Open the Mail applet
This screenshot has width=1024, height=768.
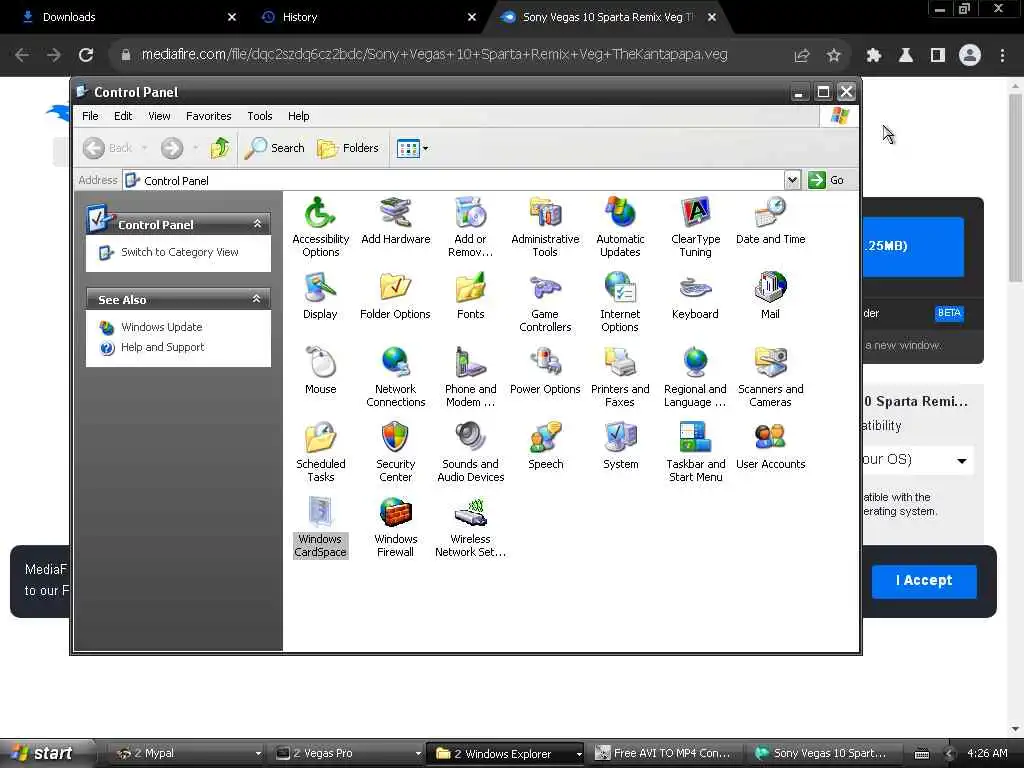point(770,296)
